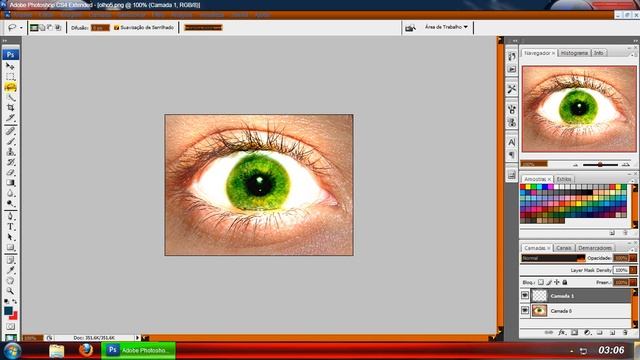
Task: Select the Blur tool
Action: pyautogui.click(x=10, y=193)
